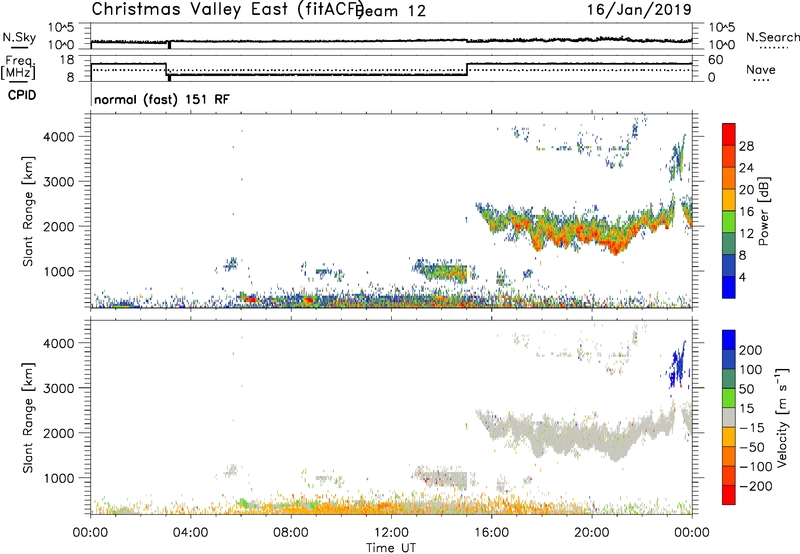800x554 pixels.
Task: Click the dark blue top segment of Velocity colorbar
Action: [729, 340]
